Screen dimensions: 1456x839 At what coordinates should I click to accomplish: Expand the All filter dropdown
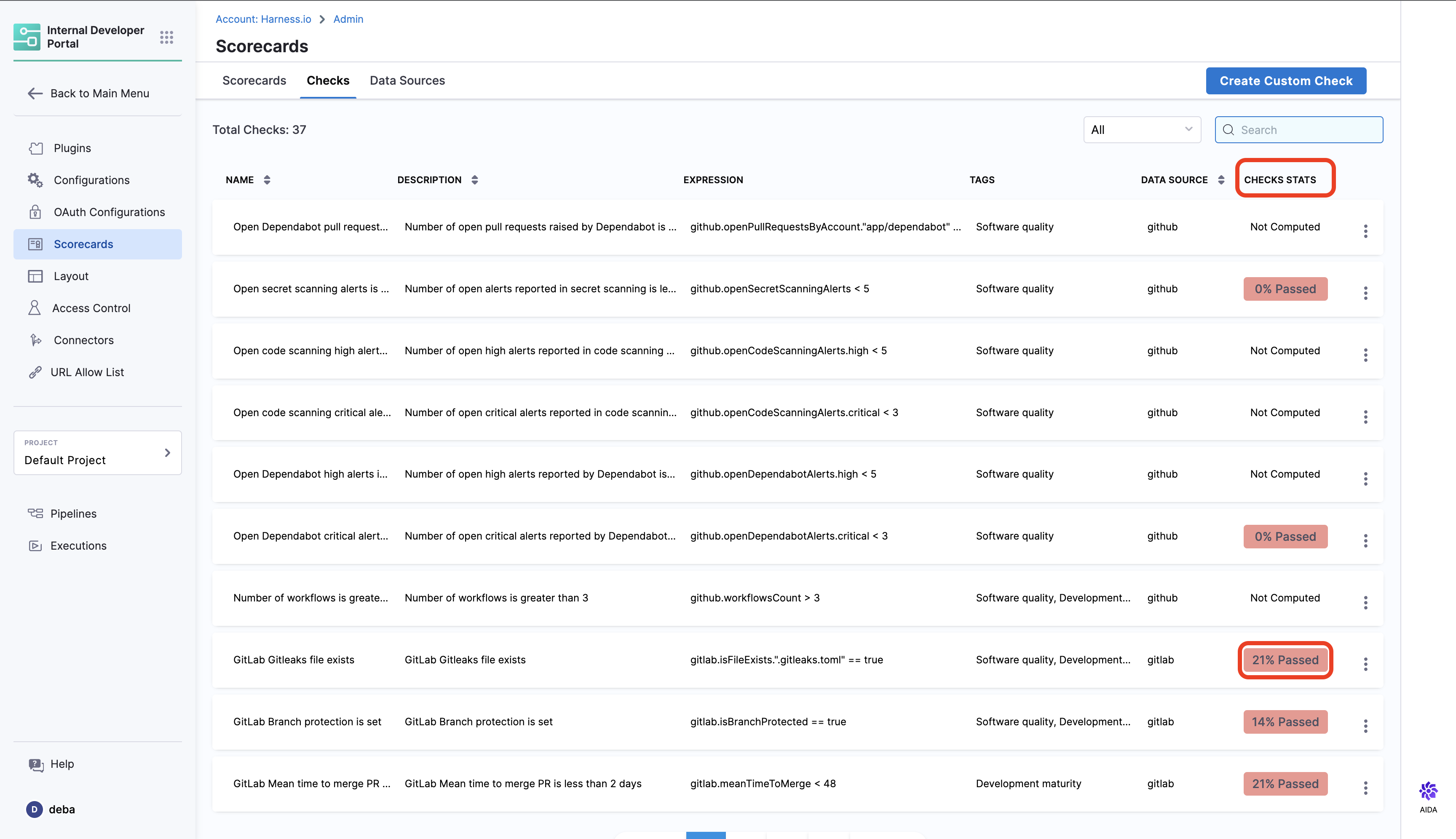[1141, 130]
